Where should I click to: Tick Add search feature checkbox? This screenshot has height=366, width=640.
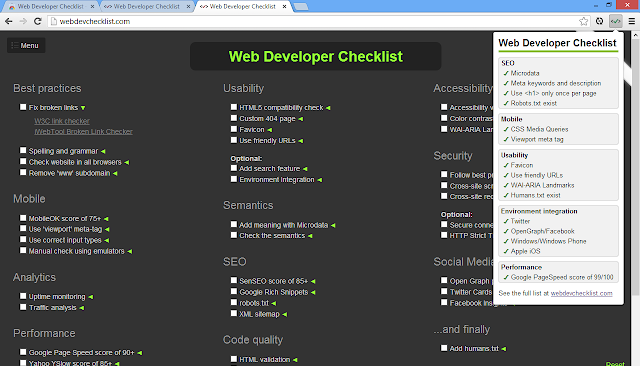233,168
